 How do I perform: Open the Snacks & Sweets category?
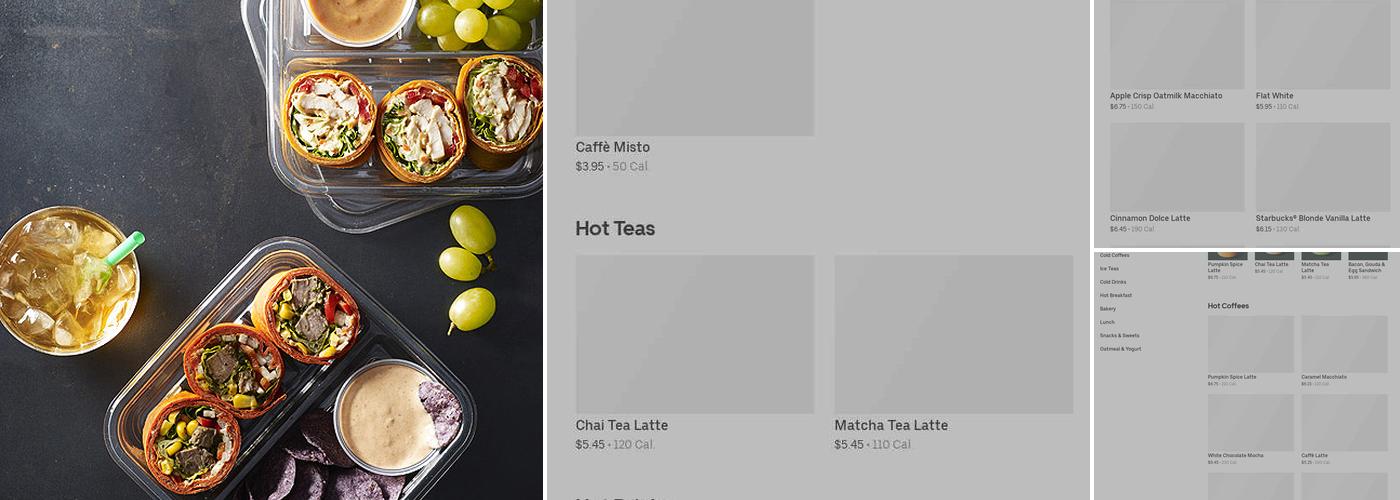click(1119, 336)
